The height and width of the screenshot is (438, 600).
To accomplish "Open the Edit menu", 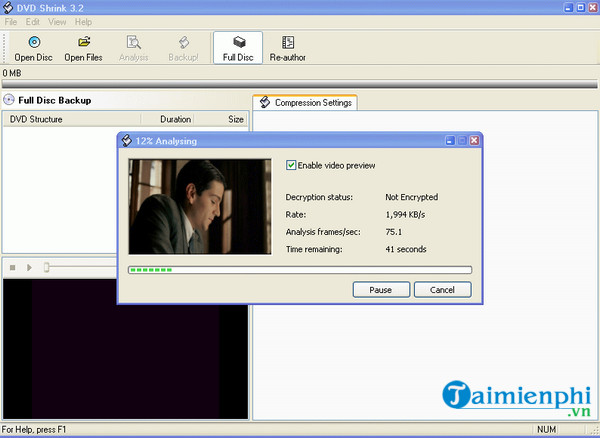I will tap(33, 22).
